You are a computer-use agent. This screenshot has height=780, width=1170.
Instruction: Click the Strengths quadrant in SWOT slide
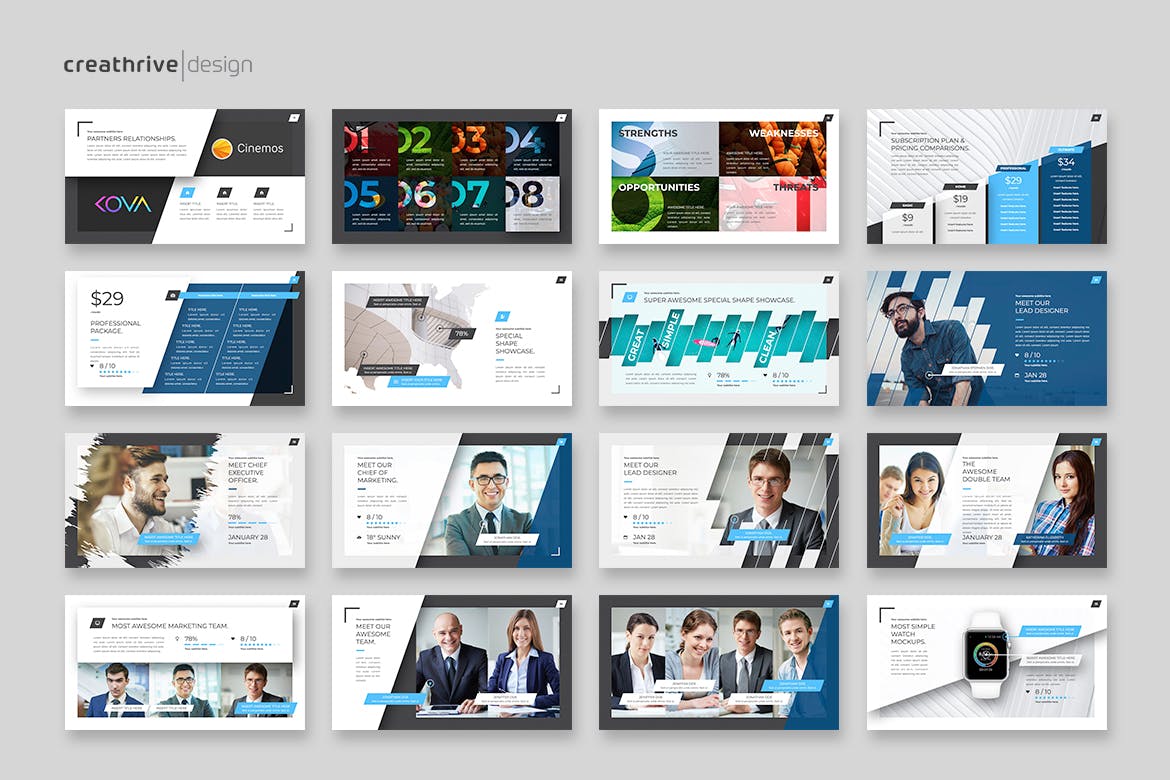coord(659,148)
